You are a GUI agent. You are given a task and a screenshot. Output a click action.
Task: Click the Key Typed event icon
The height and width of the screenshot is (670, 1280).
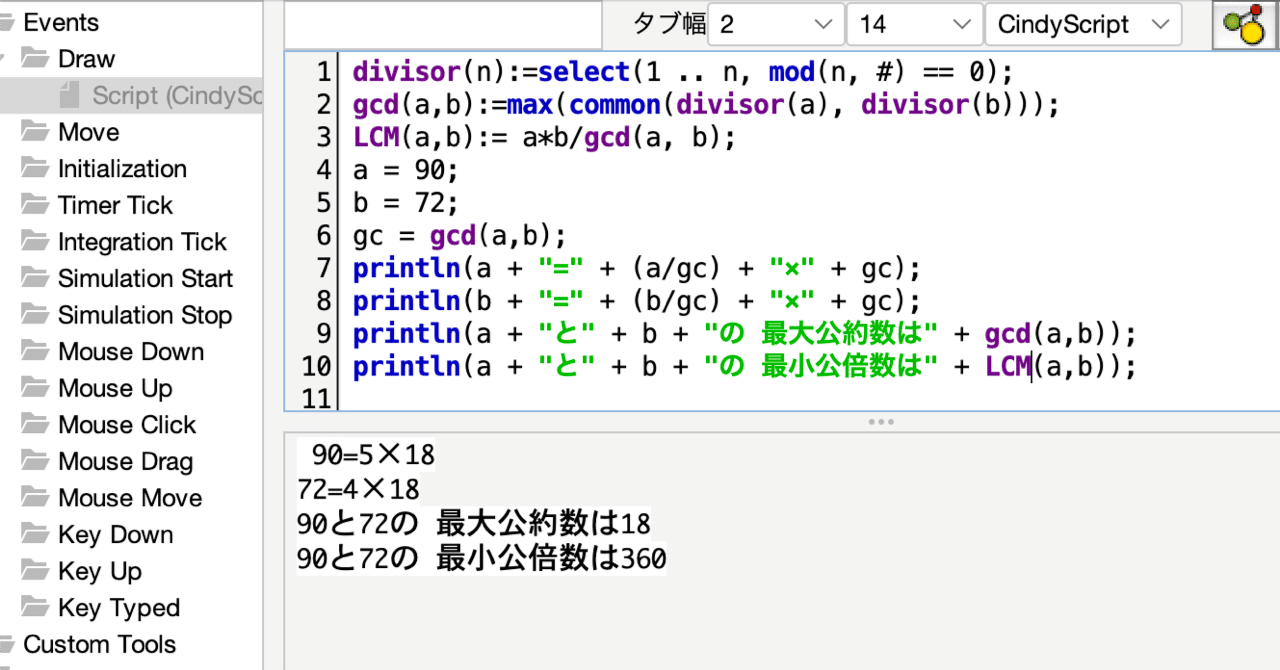coord(33,607)
